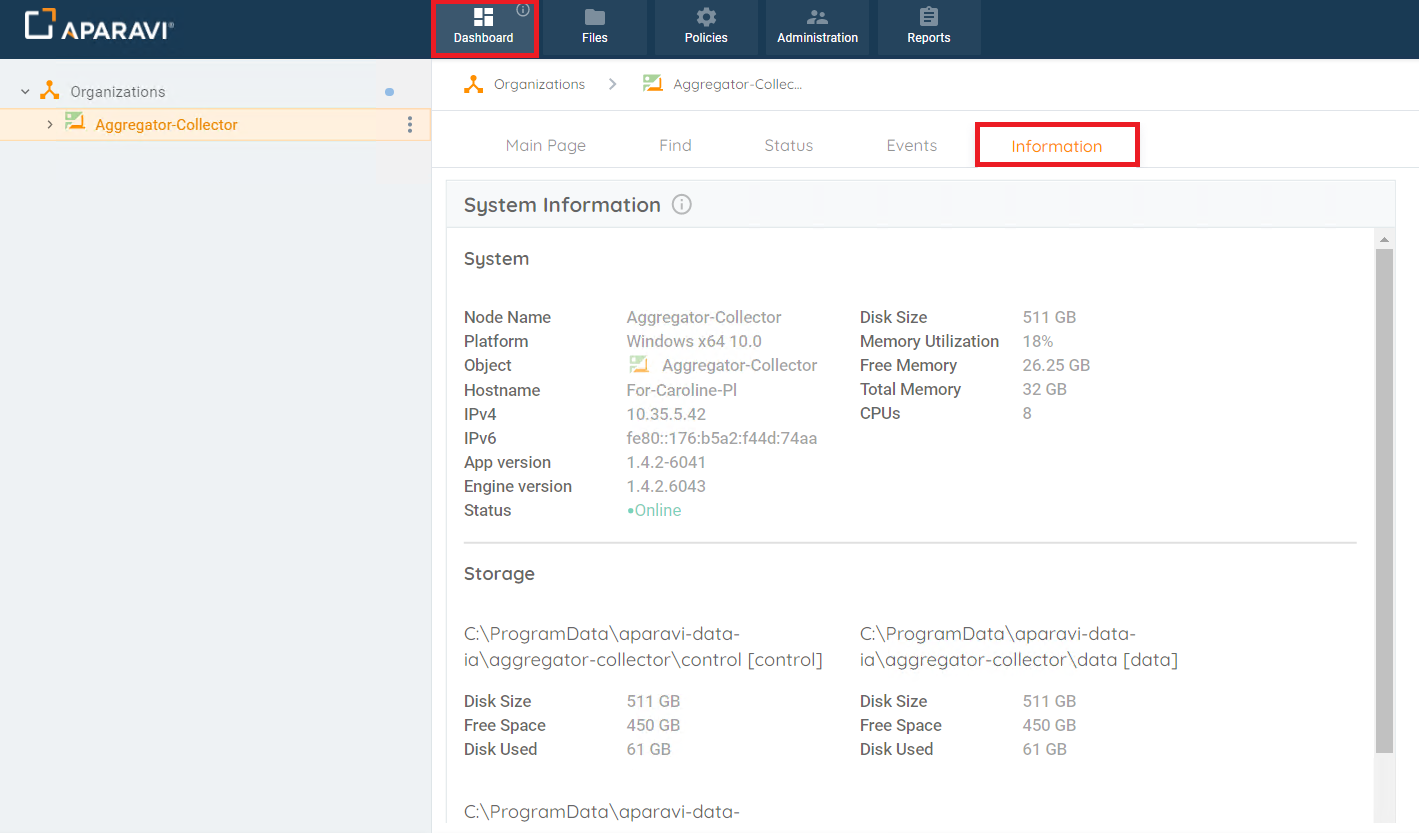Screen dimensions: 1419x833
Task: Open the Administration icon
Action: tap(817, 17)
